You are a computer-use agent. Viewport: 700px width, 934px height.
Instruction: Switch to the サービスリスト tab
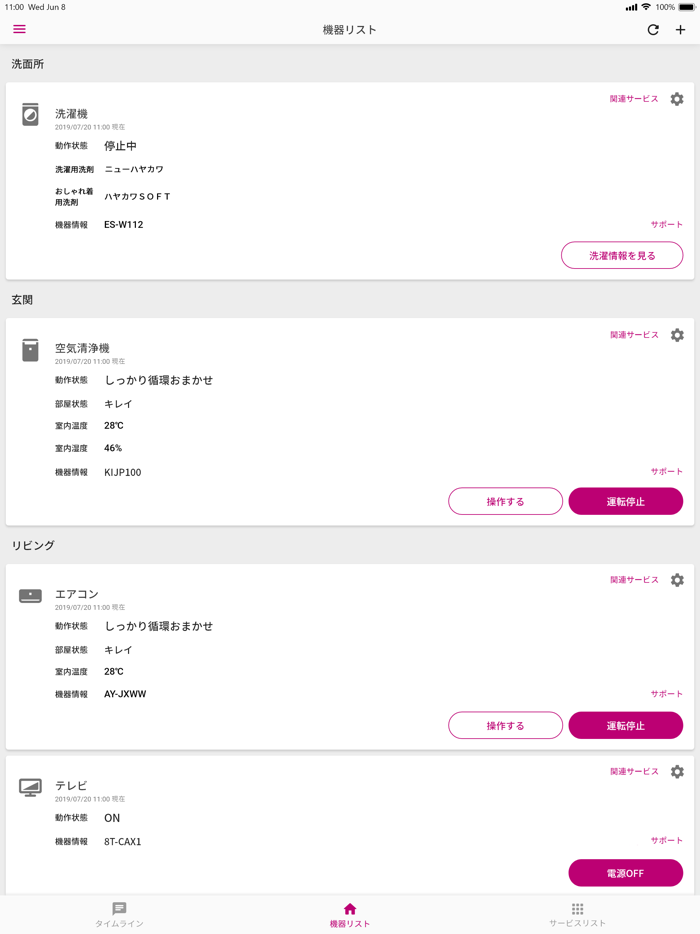[577, 914]
